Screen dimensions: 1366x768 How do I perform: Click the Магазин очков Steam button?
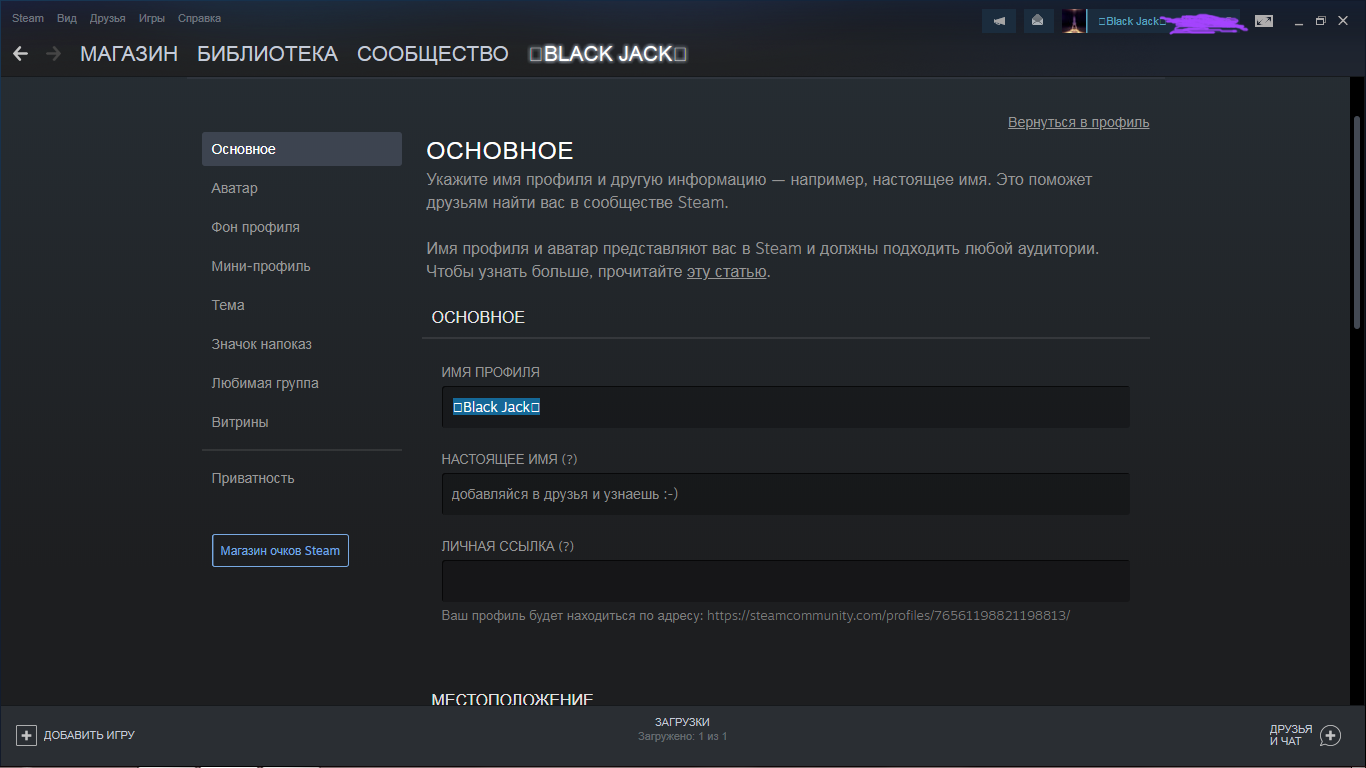[x=280, y=550]
